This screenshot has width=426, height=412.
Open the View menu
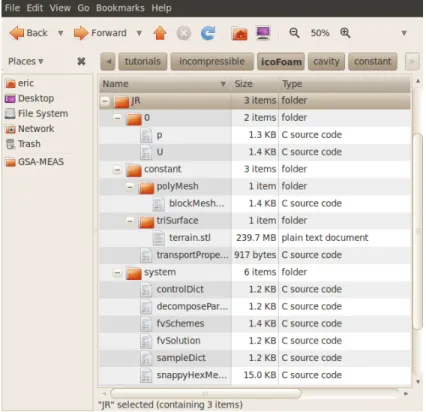pyautogui.click(x=60, y=8)
